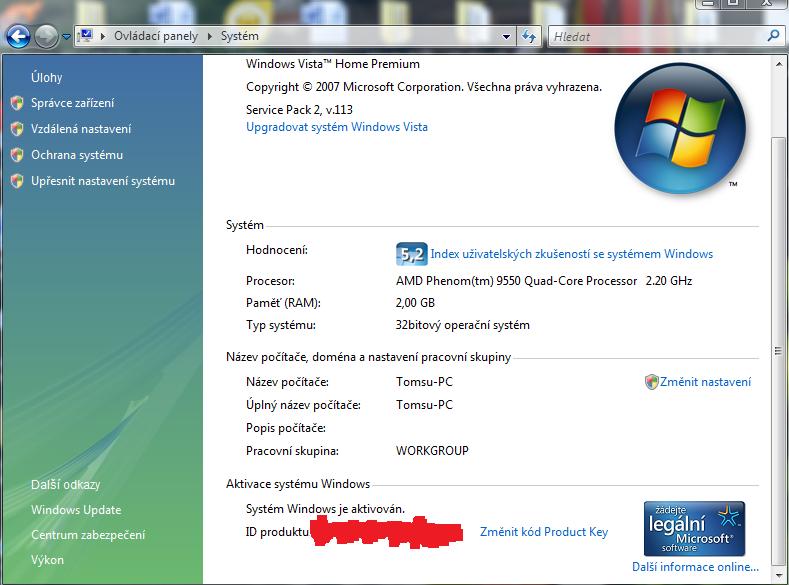Click the 5,2 rating badge
789x585 pixels.
coord(412,254)
